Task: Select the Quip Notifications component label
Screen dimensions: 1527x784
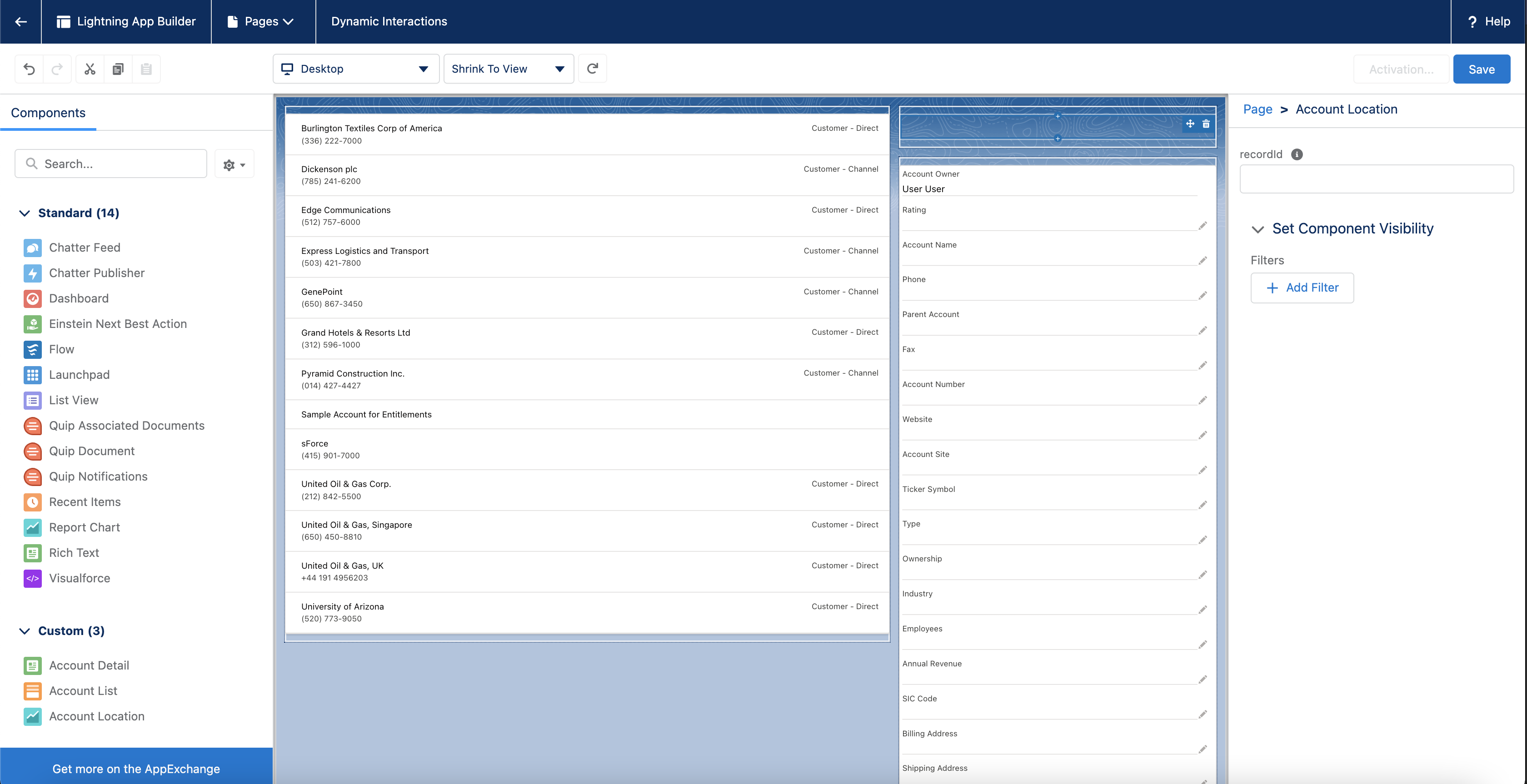Action: (99, 477)
